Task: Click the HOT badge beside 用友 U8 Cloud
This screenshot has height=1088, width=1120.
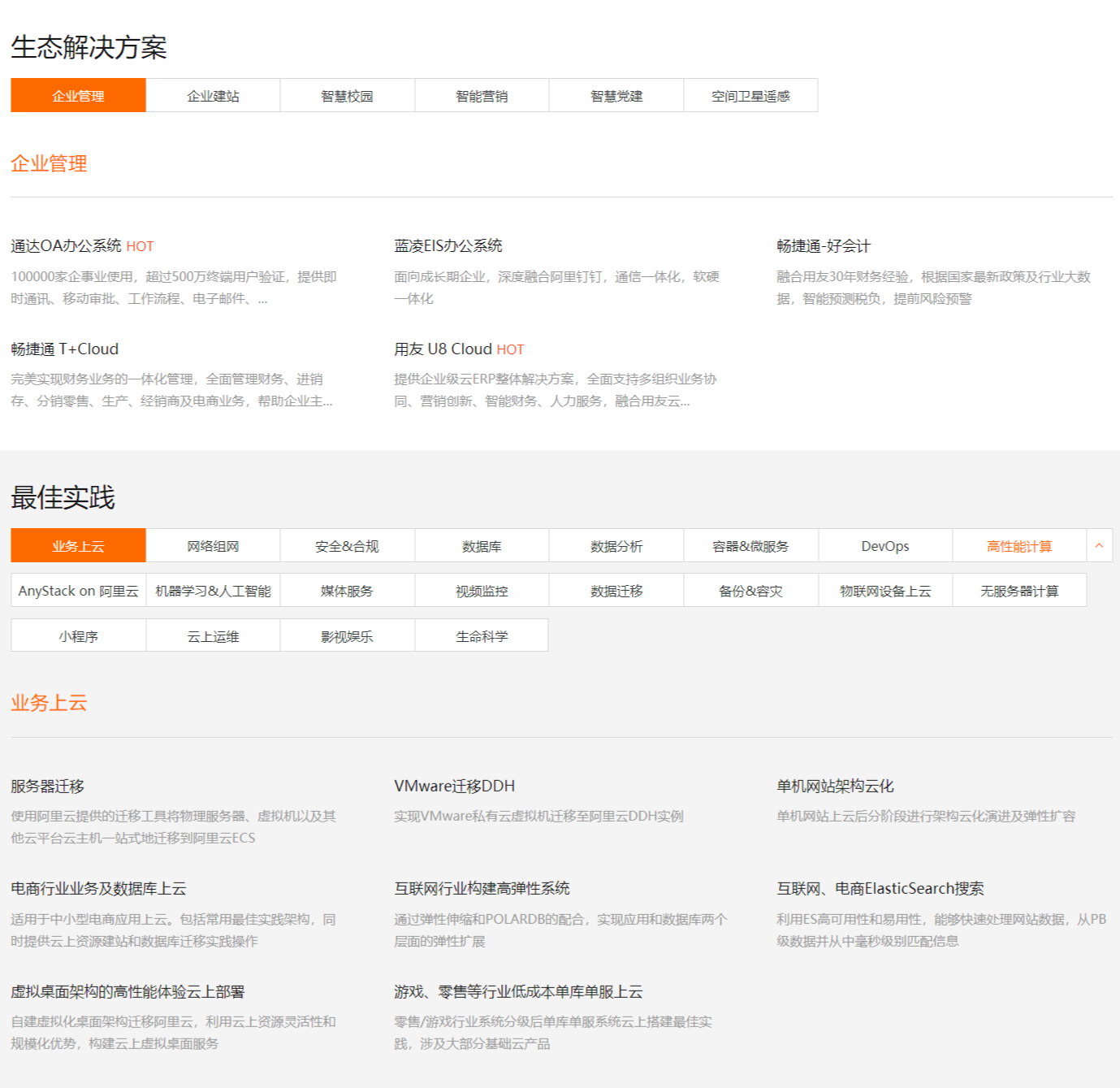Action: pos(510,349)
